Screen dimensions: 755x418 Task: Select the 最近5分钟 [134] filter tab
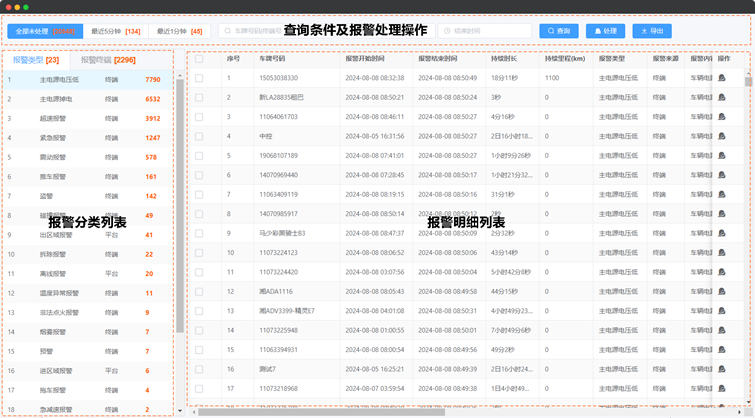pos(115,31)
